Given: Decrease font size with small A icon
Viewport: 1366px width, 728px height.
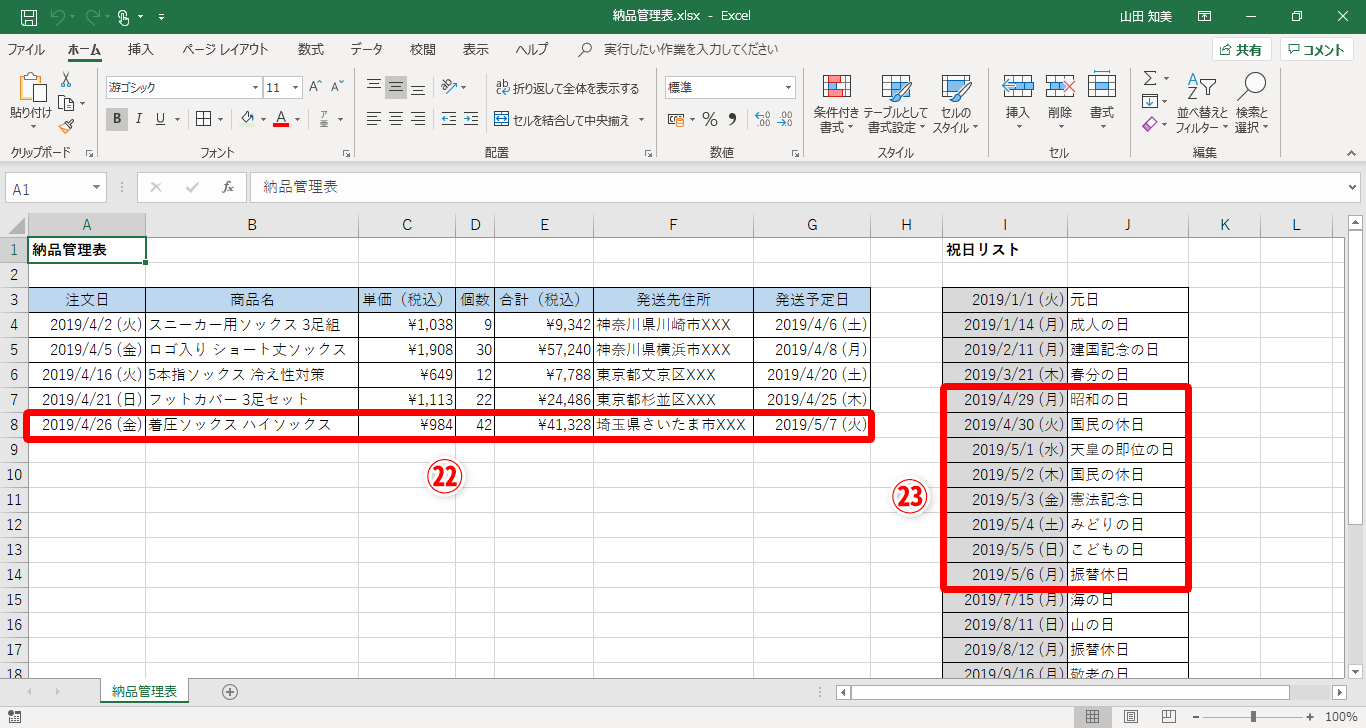Looking at the screenshot, I should click(337, 87).
